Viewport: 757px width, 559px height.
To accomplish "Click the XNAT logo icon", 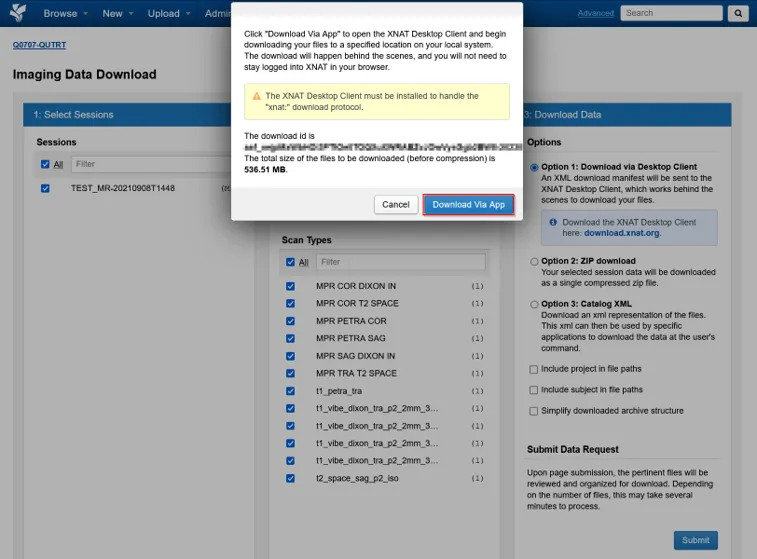I will coord(18,13).
